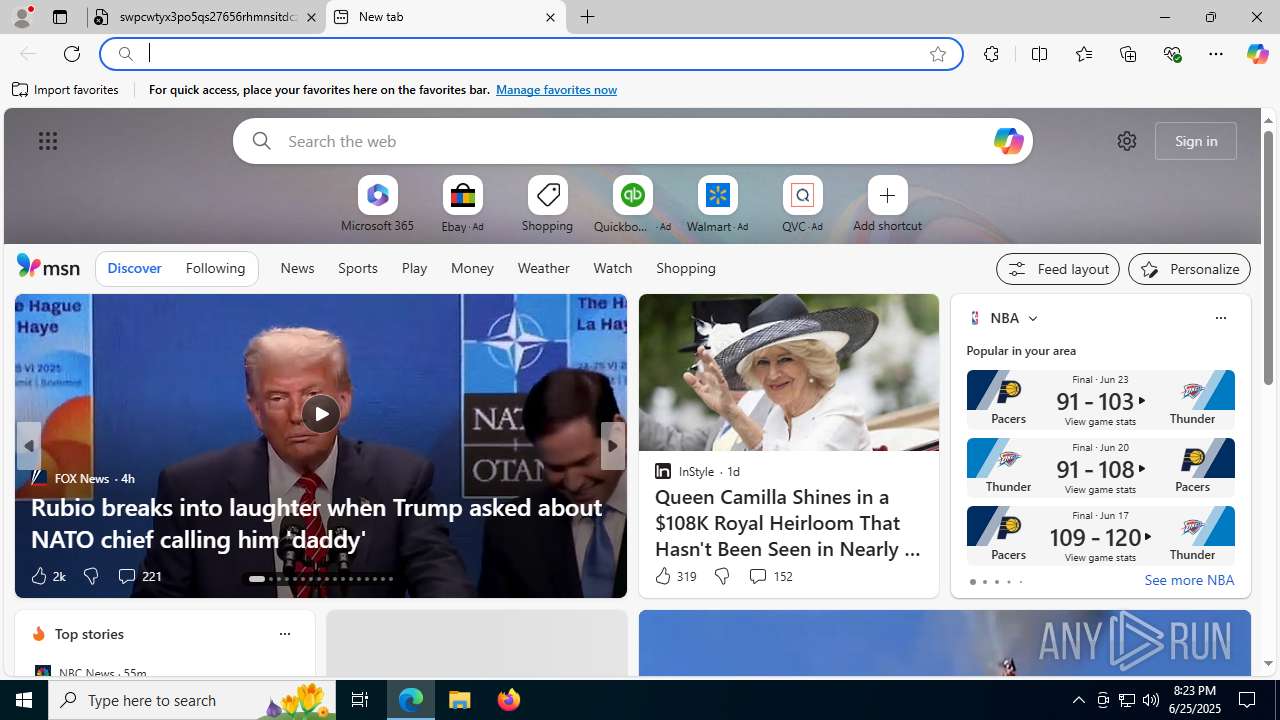The width and height of the screenshot is (1280, 720).
Task: Open Copilot sidebar icon
Action: (x=1257, y=54)
